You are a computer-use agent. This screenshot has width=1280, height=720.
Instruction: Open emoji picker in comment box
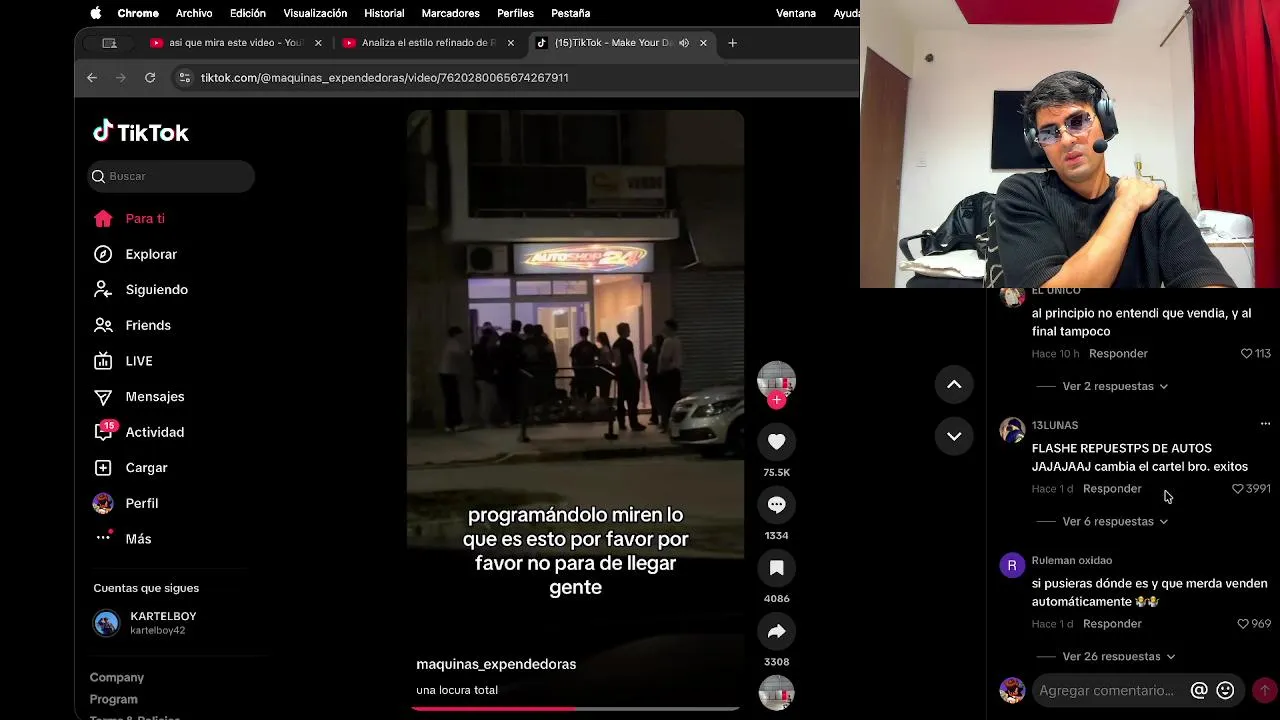click(x=1225, y=690)
